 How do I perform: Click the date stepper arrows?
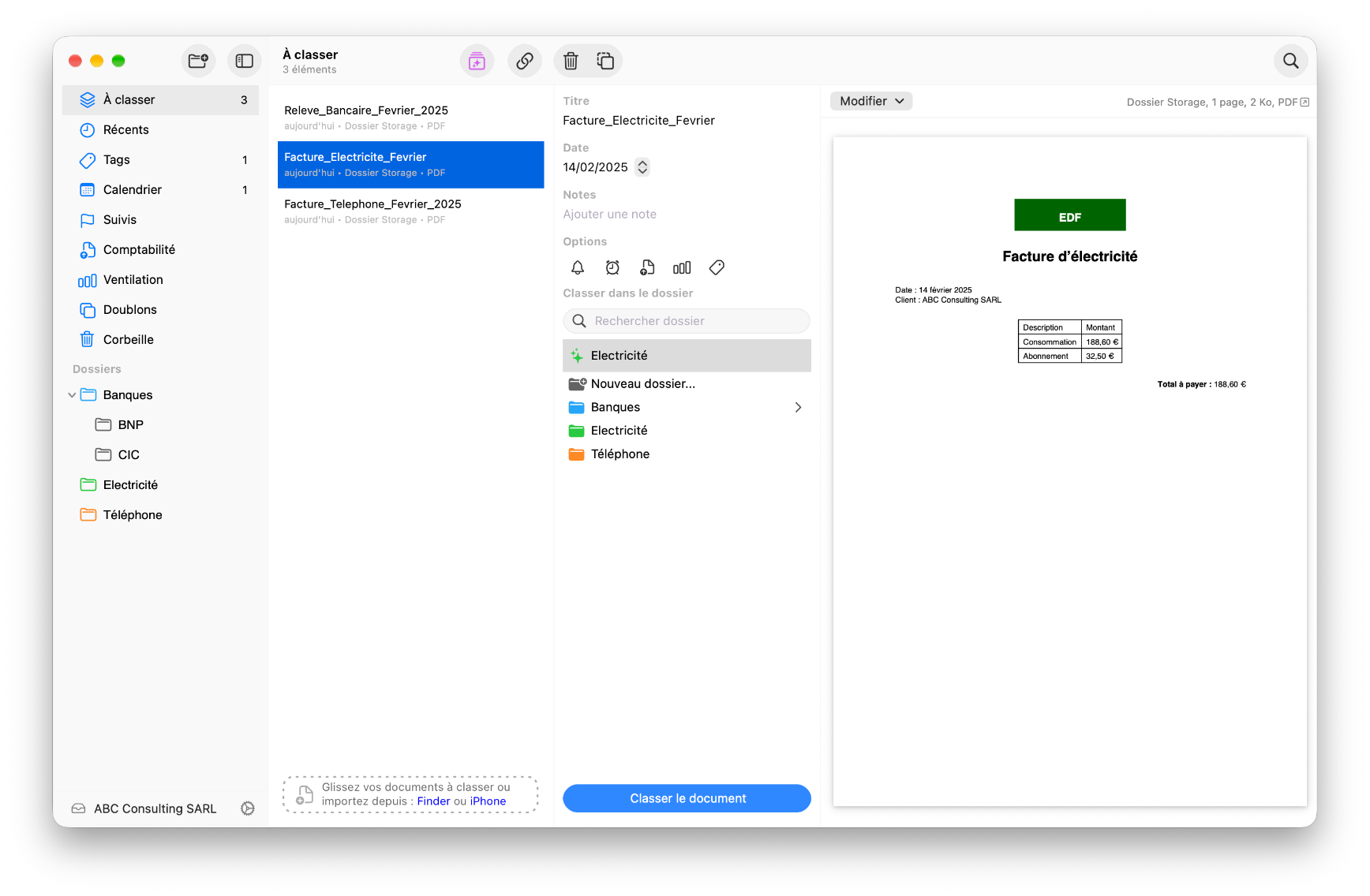click(x=642, y=167)
